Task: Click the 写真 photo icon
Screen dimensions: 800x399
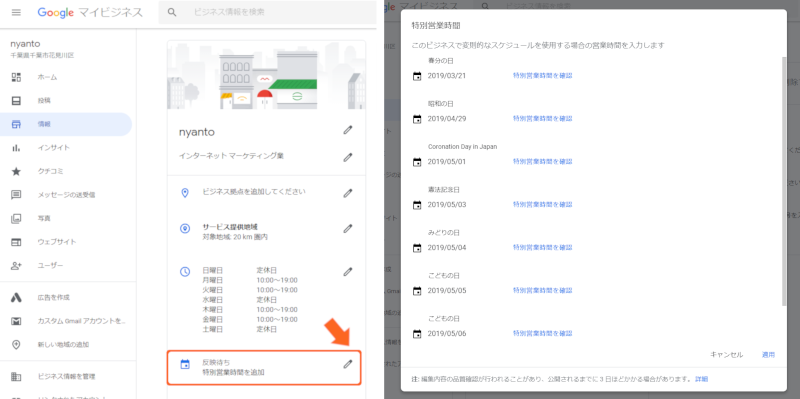Action: point(16,218)
